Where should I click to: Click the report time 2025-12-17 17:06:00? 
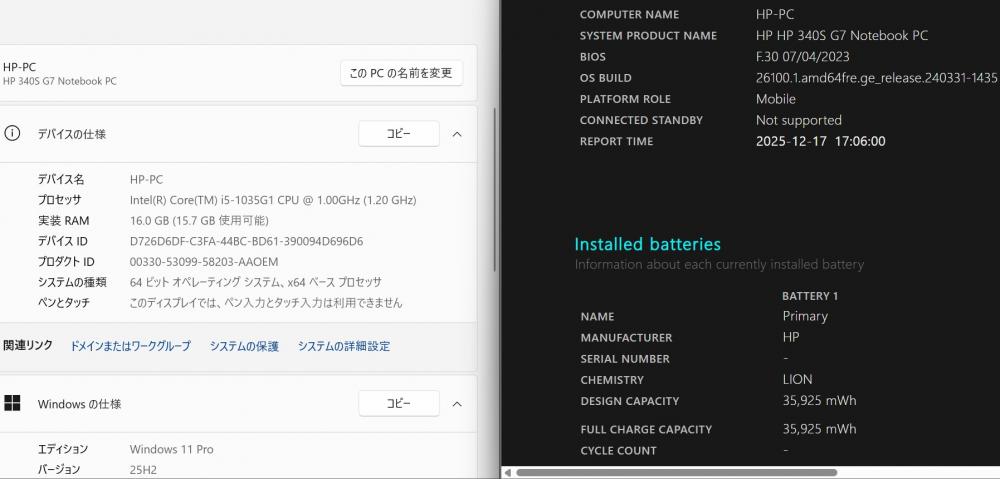[x=820, y=141]
